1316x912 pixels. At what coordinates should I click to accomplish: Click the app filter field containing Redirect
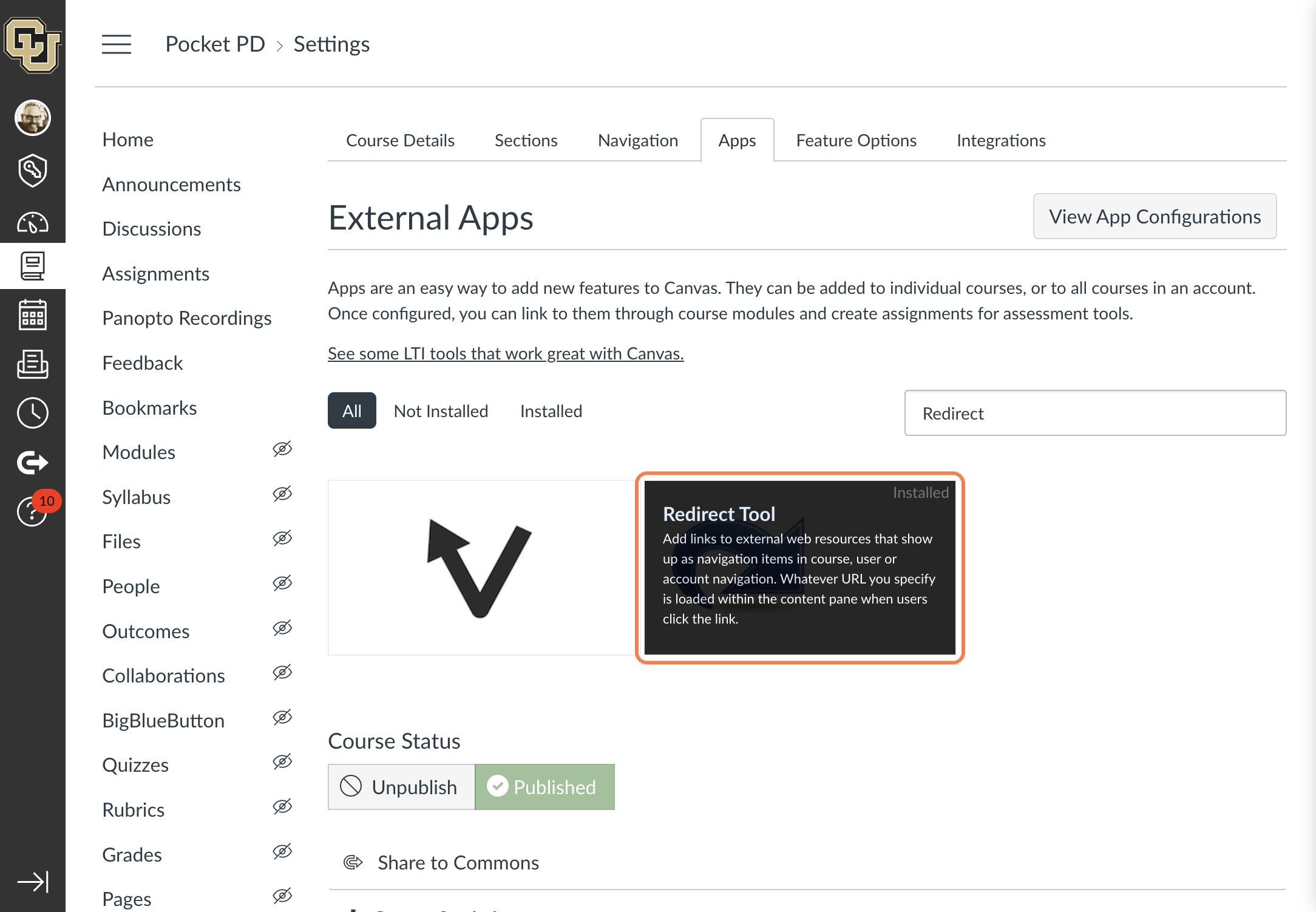pos(1095,413)
